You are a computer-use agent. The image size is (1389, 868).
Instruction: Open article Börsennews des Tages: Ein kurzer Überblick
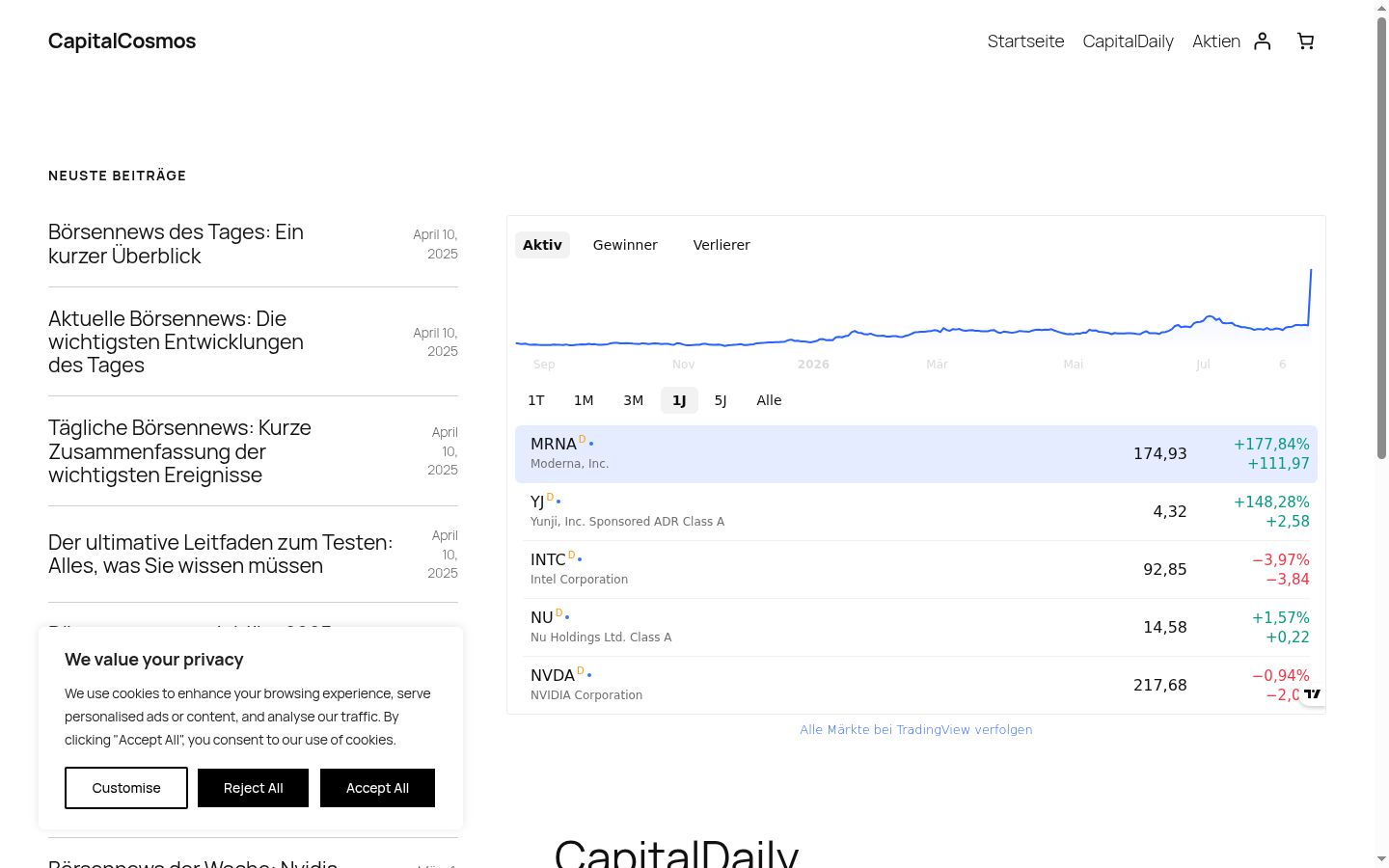176,244
